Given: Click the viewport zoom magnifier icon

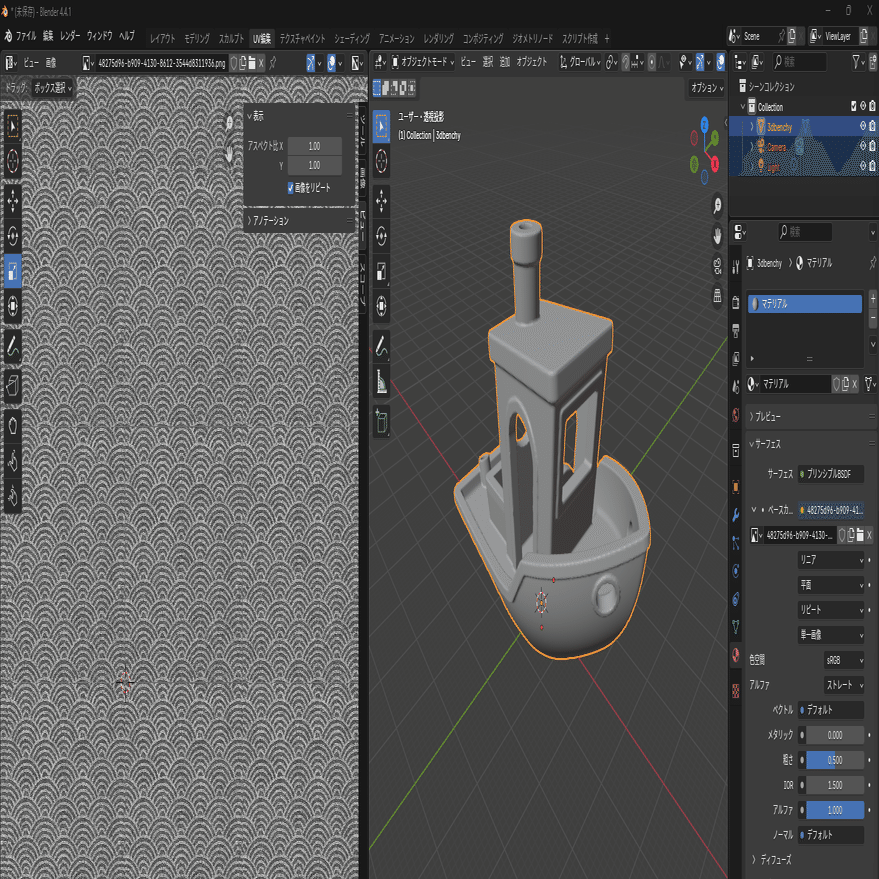Looking at the screenshot, I should tap(718, 206).
